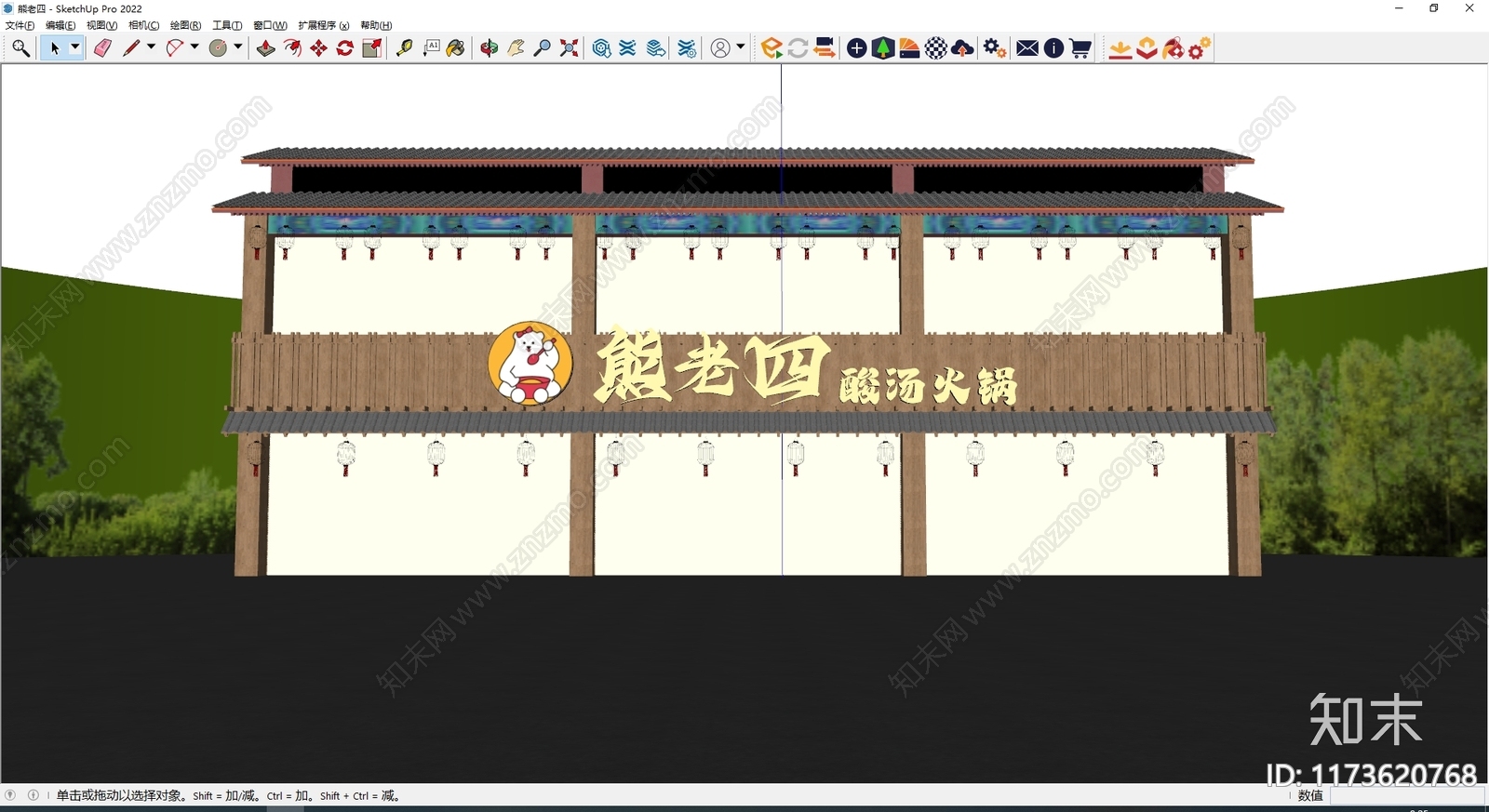Select the Zoom magnifier tool
Image resolution: width=1489 pixels, height=812 pixels.
pos(543,48)
